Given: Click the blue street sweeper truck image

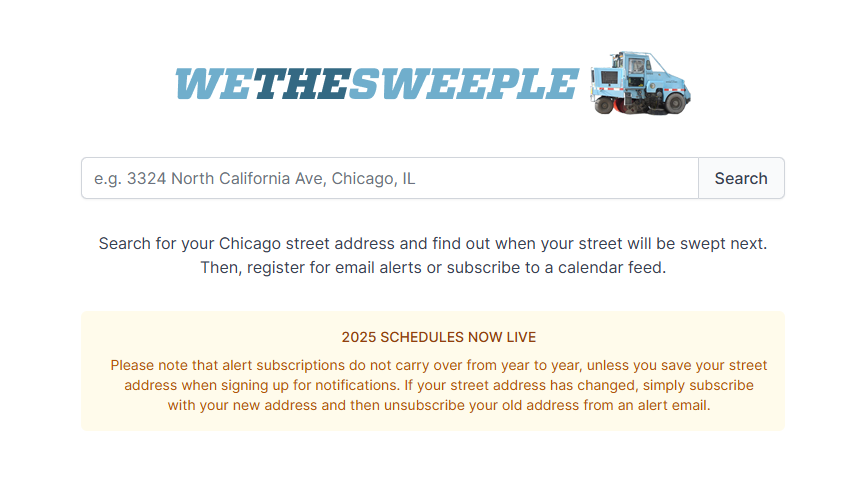Looking at the screenshot, I should [x=640, y=83].
